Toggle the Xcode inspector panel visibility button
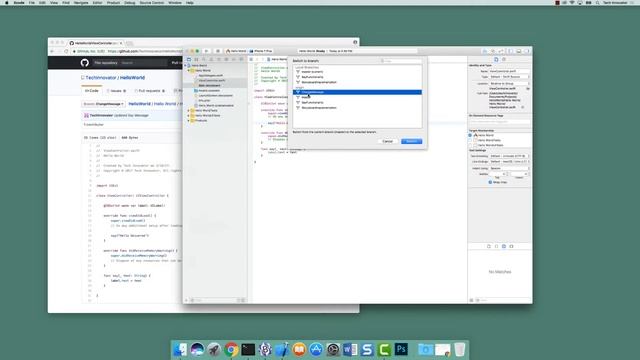 click(527, 51)
